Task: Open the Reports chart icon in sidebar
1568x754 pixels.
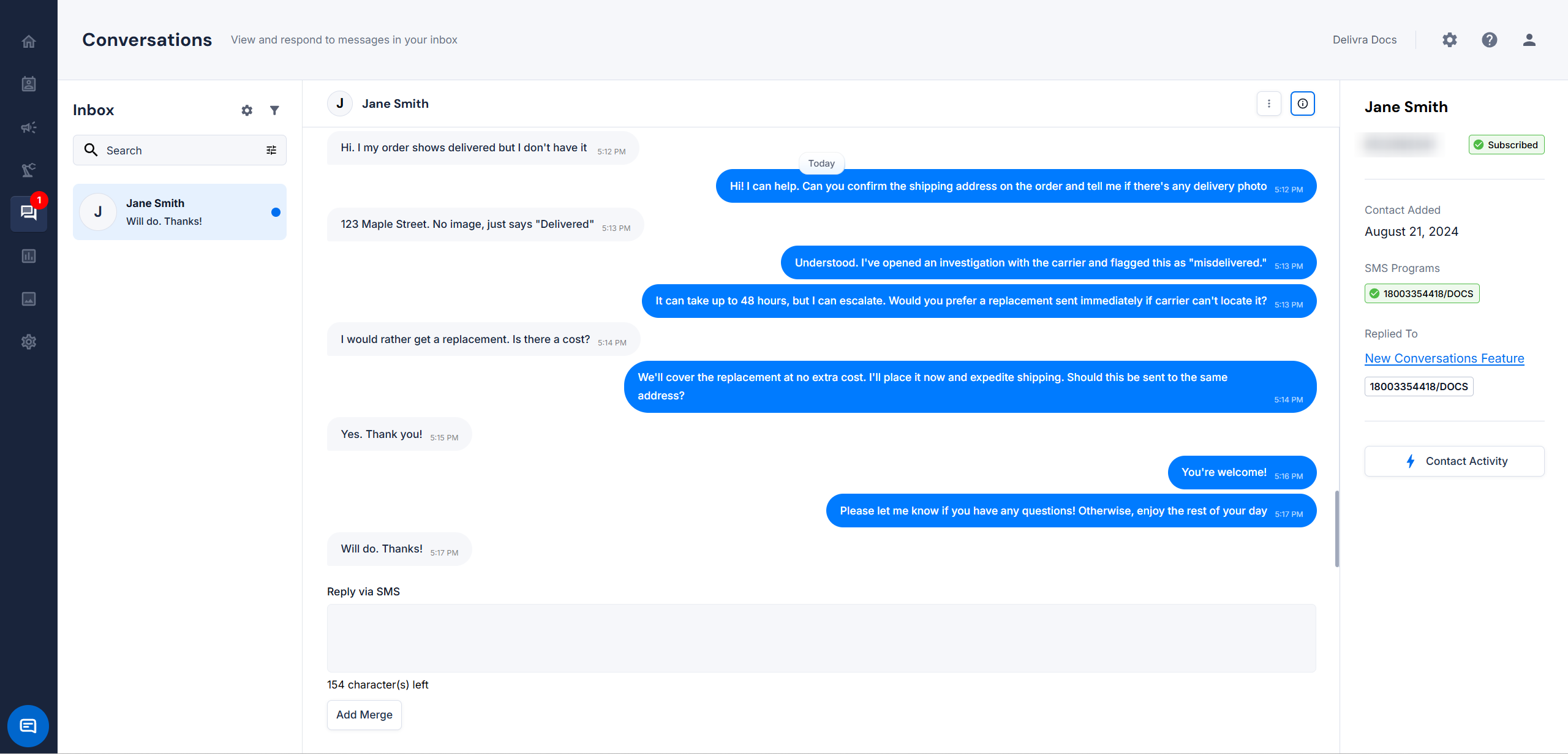Action: [29, 256]
